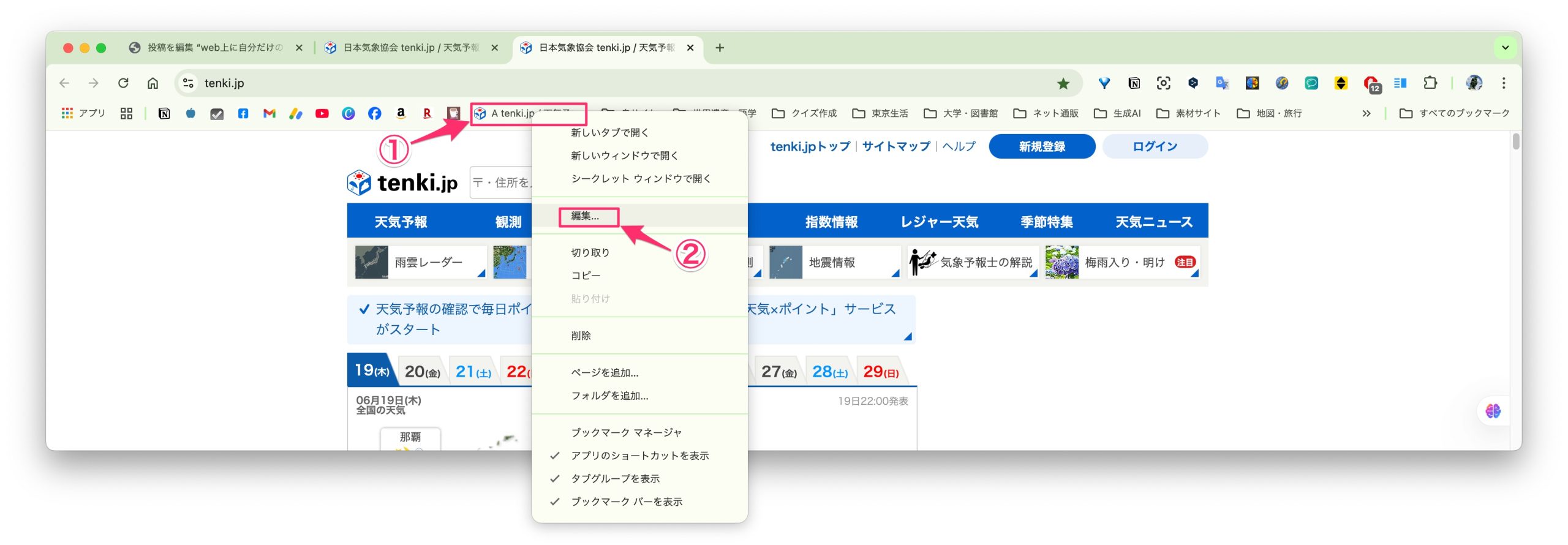Open the Chrome profile avatar

(x=1474, y=83)
